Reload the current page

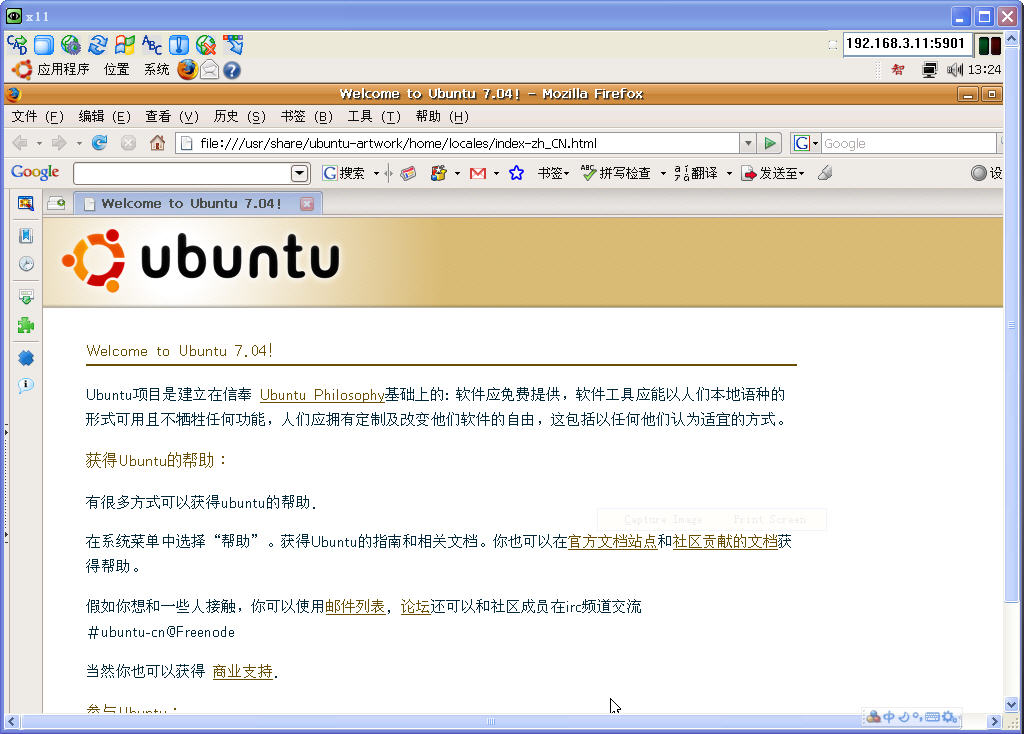click(x=99, y=143)
